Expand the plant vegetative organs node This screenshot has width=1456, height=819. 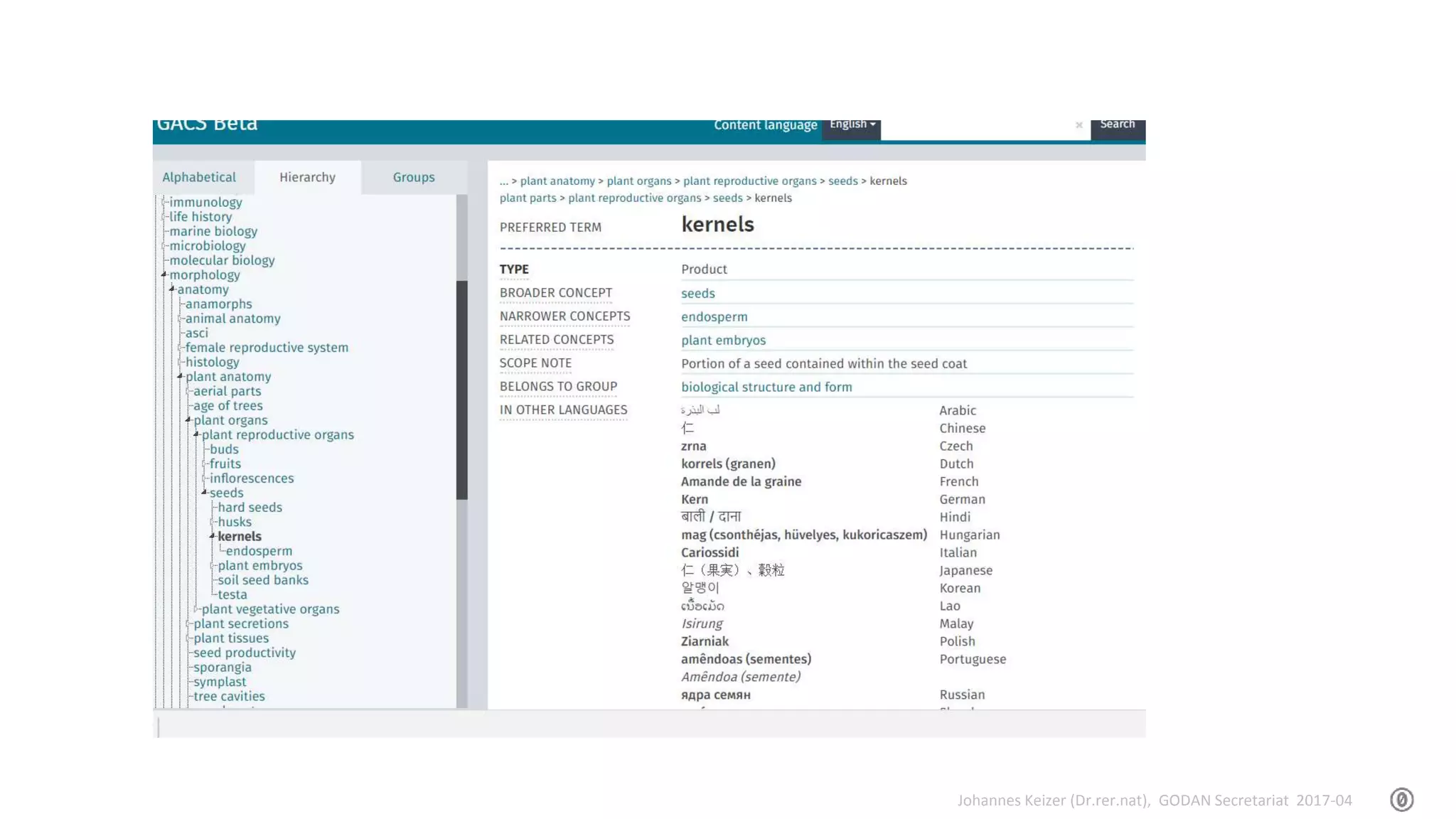pyautogui.click(x=197, y=609)
